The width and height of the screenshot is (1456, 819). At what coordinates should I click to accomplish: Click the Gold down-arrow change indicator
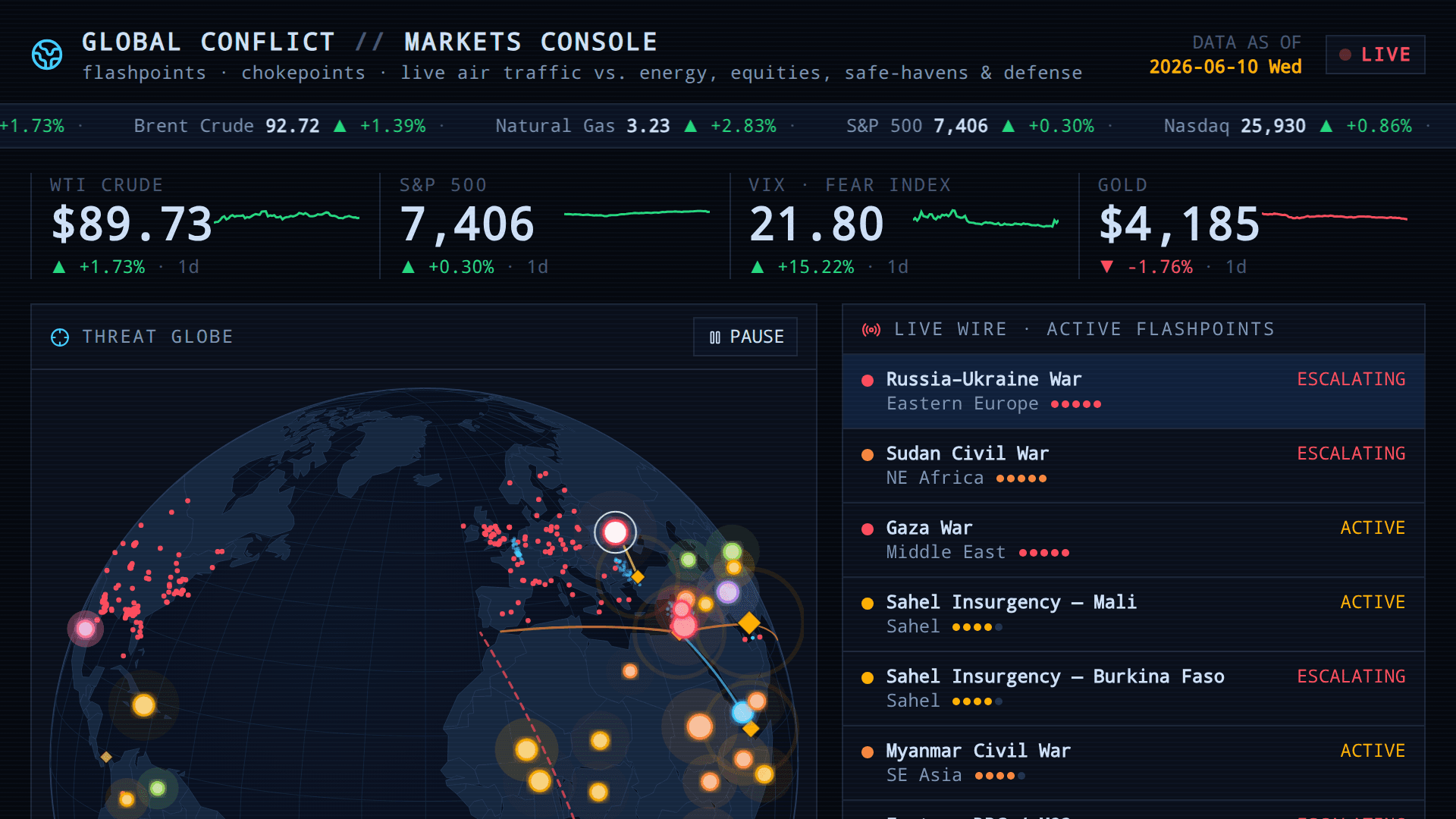[1107, 267]
